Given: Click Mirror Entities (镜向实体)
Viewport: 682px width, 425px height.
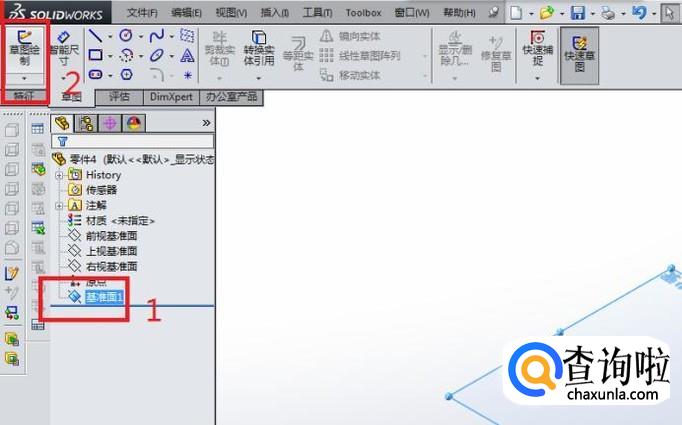Looking at the screenshot, I should [x=350, y=36].
